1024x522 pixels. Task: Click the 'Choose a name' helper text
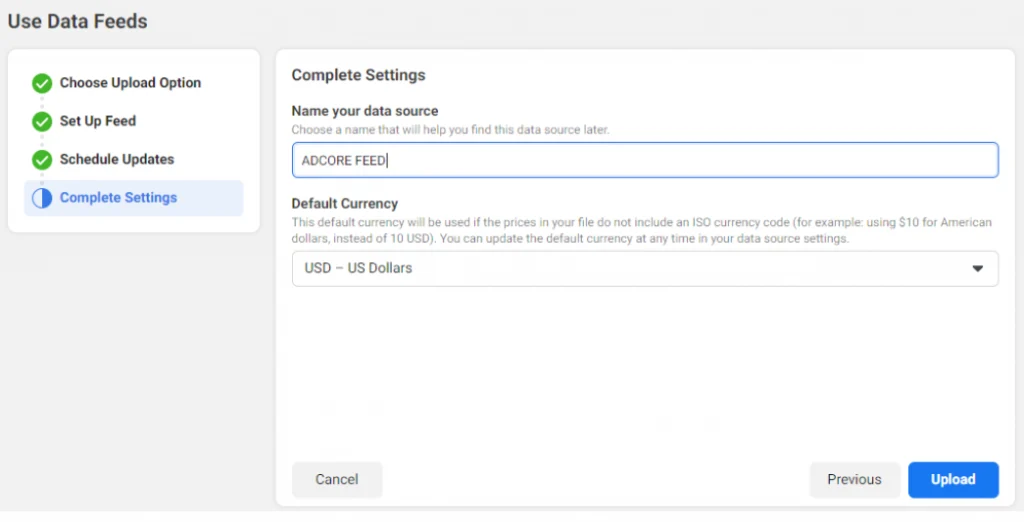click(x=450, y=130)
